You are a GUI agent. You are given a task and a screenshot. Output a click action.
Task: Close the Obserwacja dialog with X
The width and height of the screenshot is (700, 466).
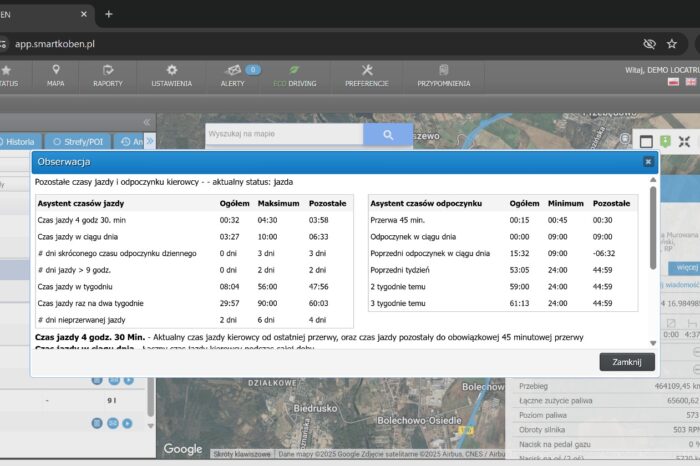click(648, 161)
